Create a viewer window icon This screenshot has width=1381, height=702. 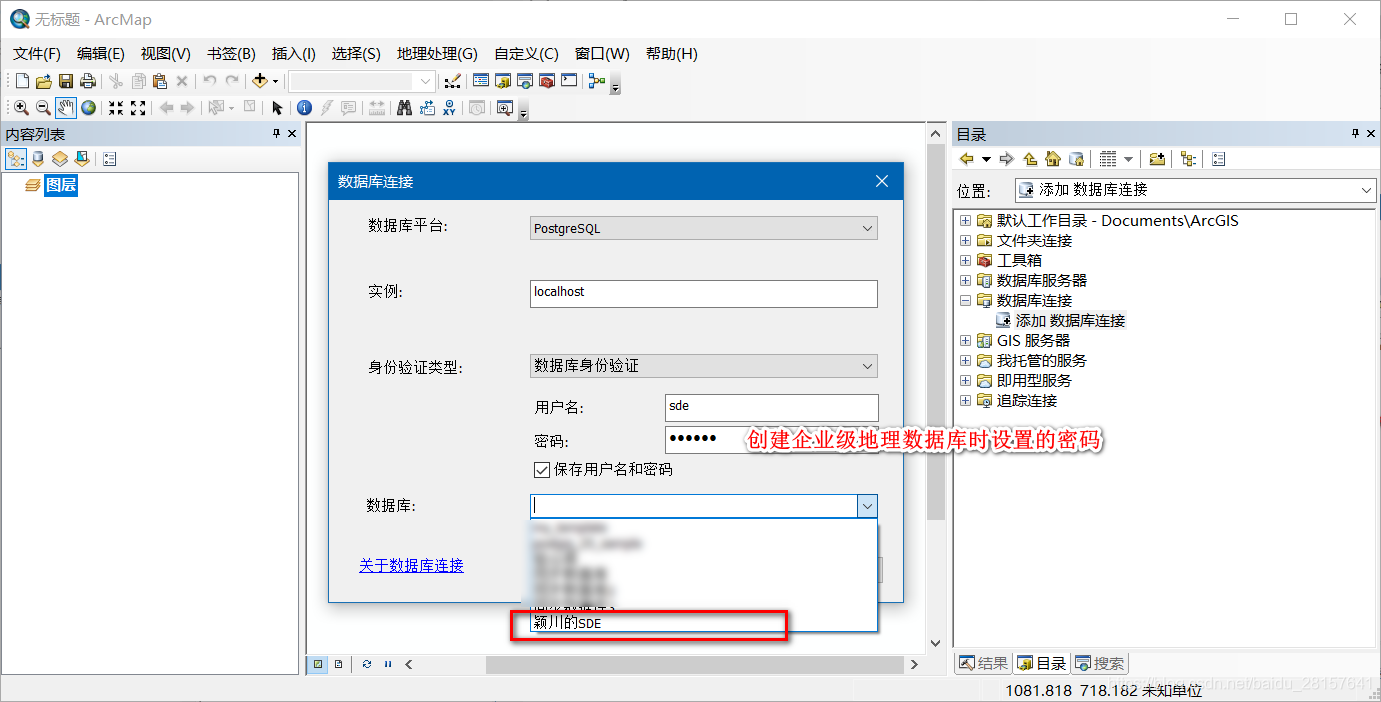pos(504,108)
